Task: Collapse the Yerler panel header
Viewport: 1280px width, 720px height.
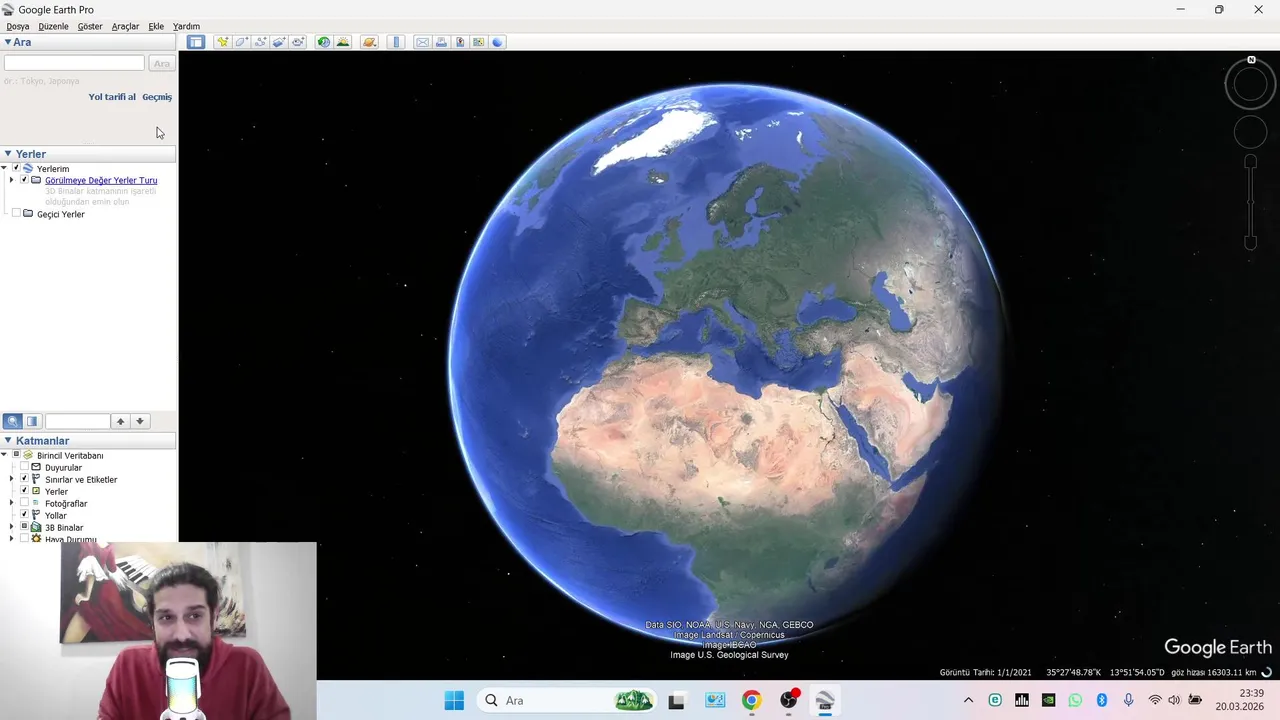Action: (8, 154)
